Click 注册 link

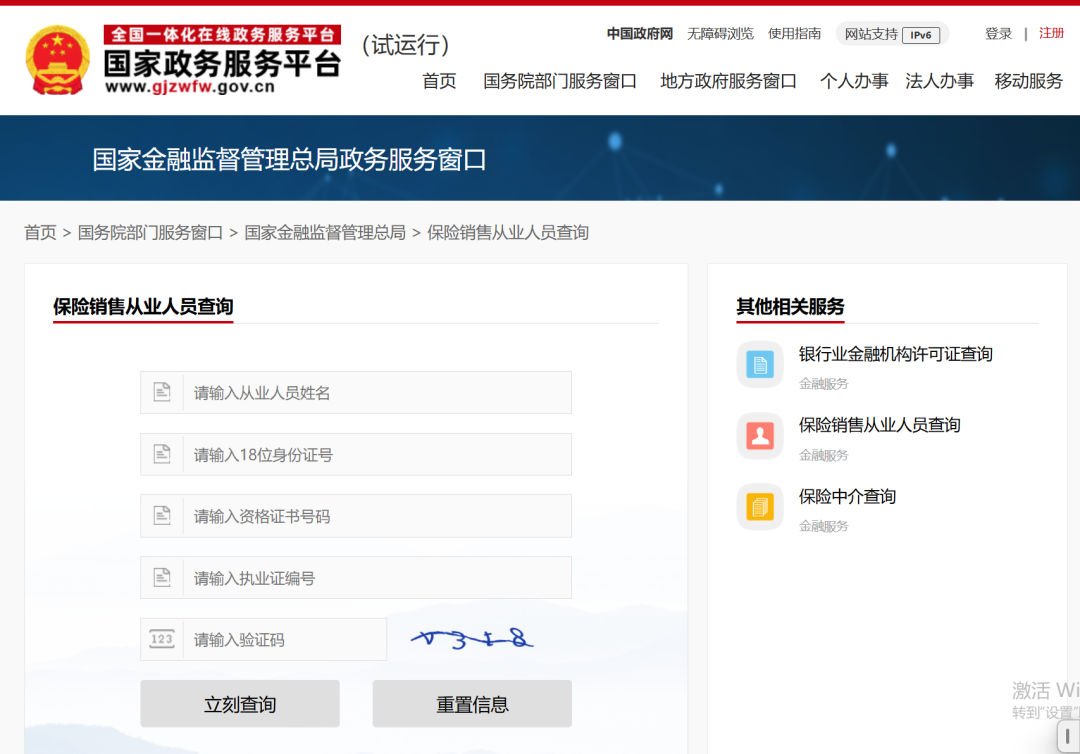1051,33
